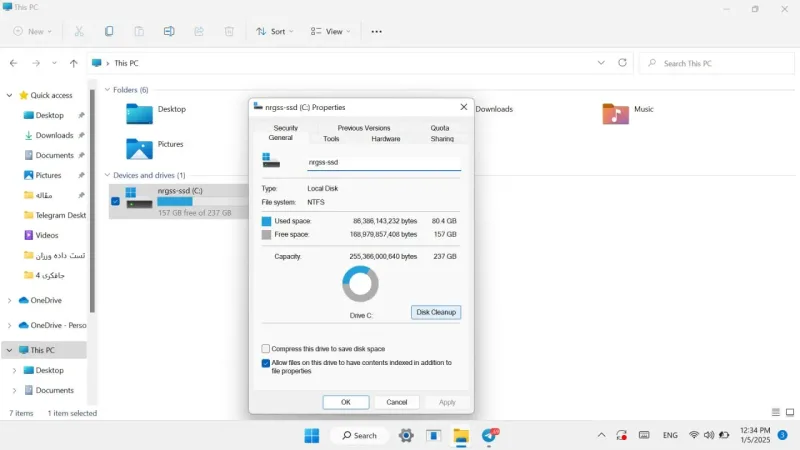Open Settings gear from the taskbar

pos(406,435)
